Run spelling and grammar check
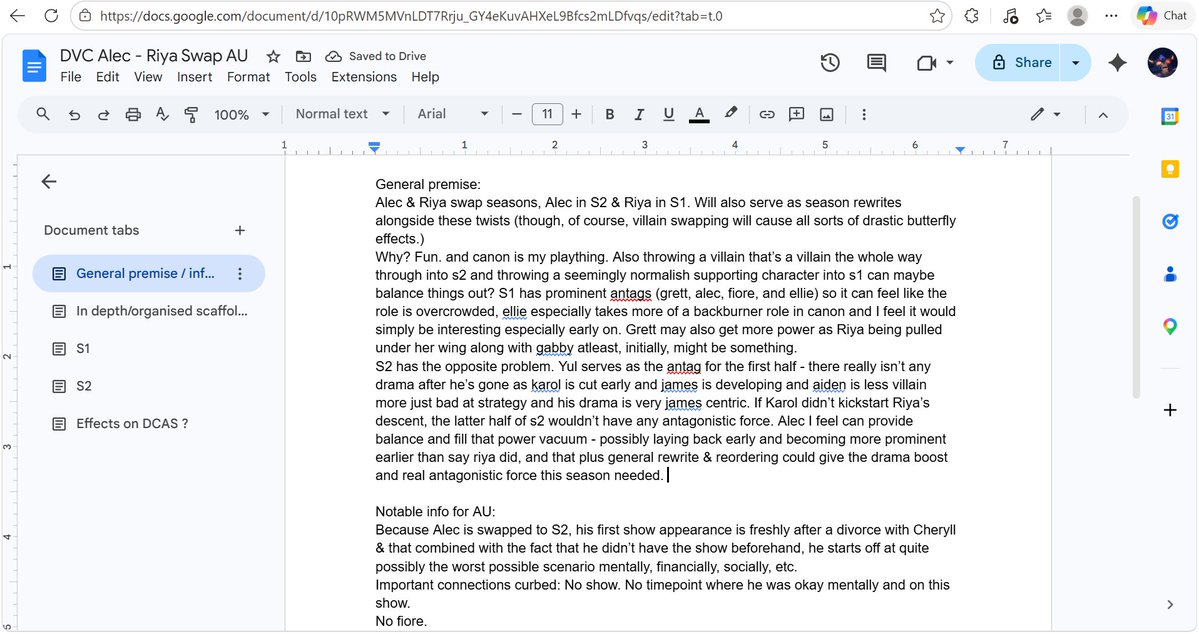The width and height of the screenshot is (1199, 634). pyautogui.click(x=162, y=115)
